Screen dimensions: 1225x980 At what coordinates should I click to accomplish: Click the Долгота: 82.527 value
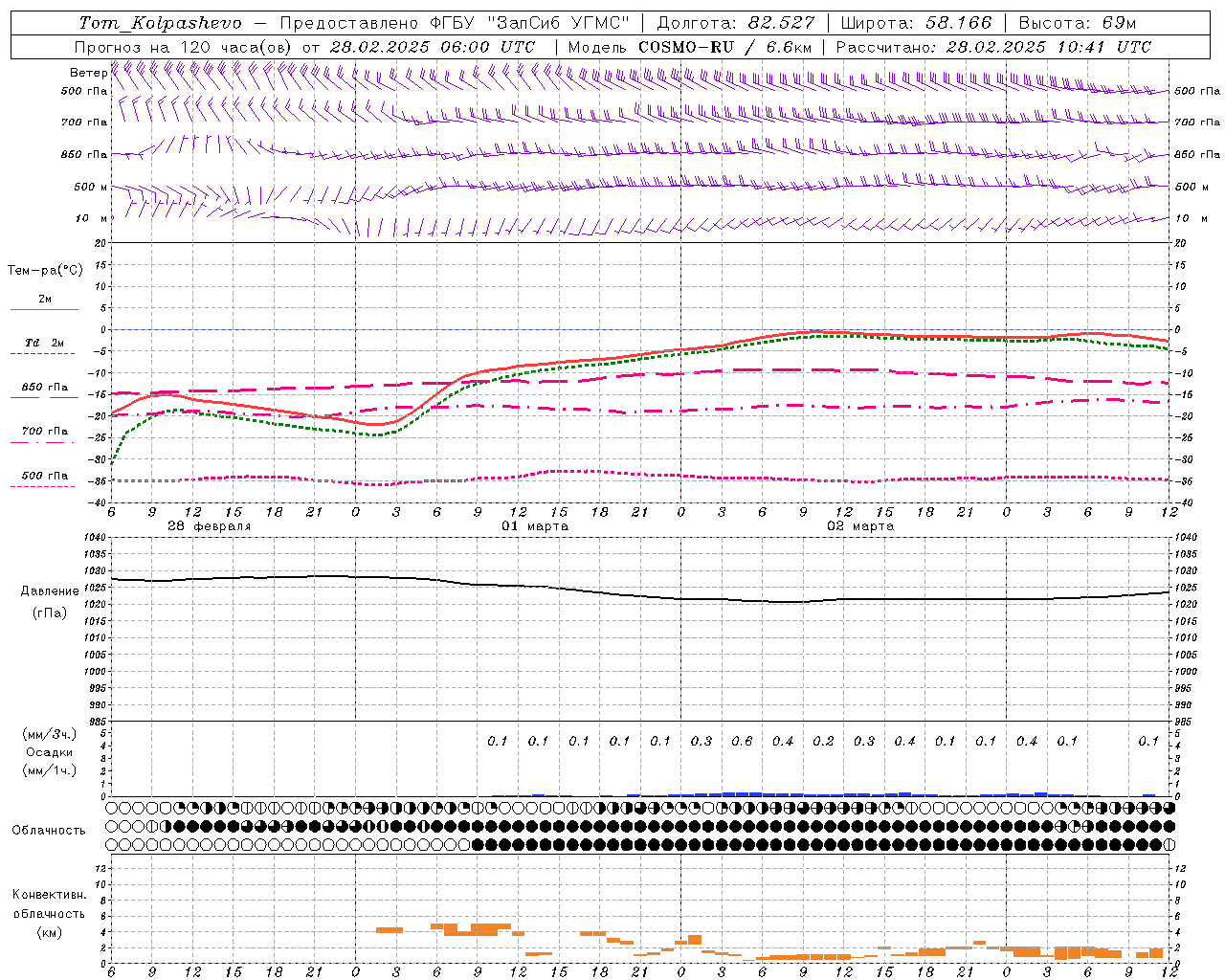(x=736, y=23)
